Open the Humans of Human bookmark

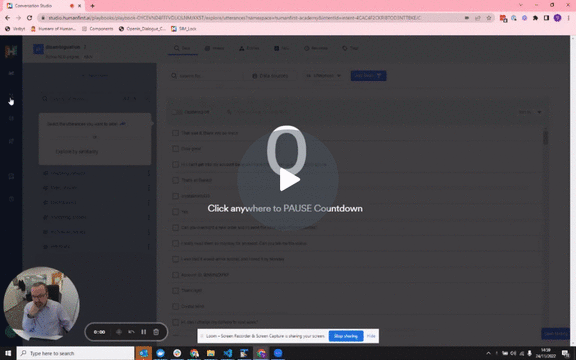coord(53,28)
